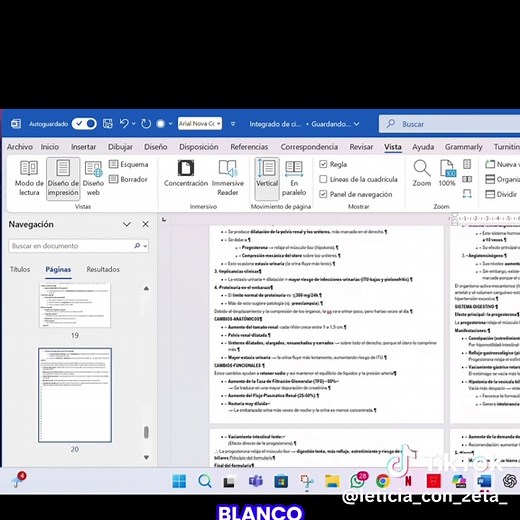Open the undo history dropdown arrow
The image size is (520, 520).
[134, 124]
